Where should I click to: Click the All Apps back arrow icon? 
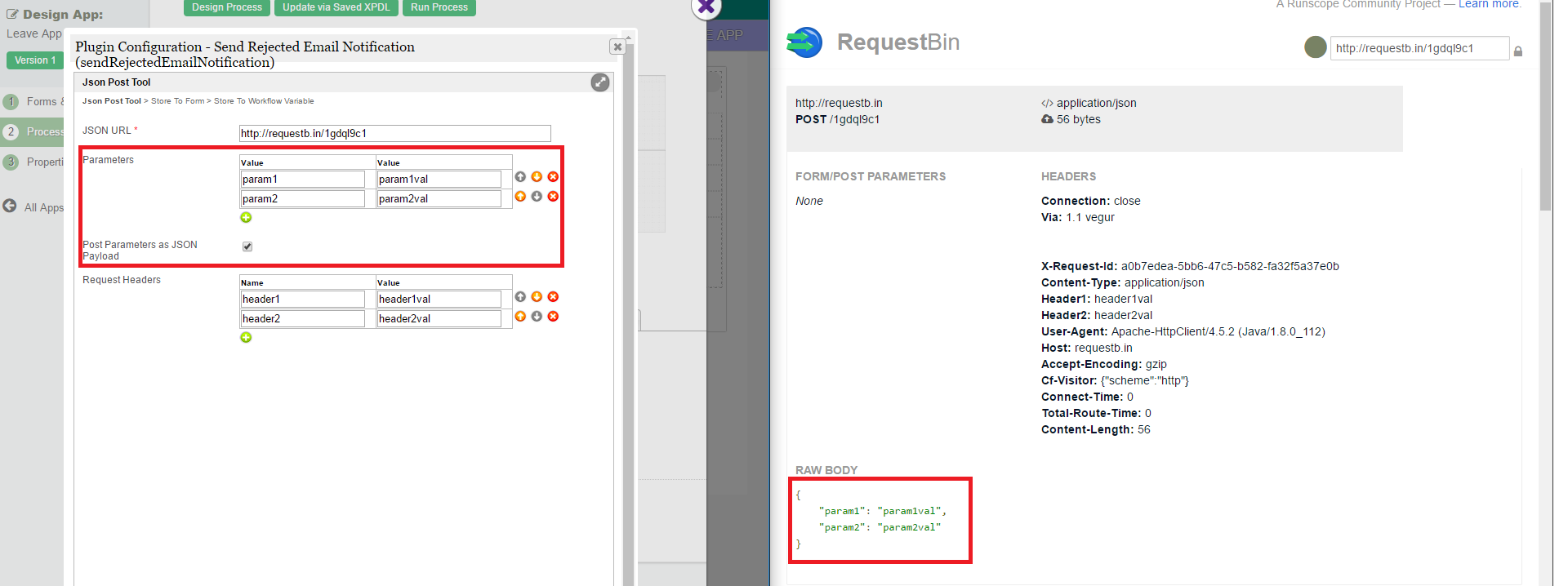(10, 206)
